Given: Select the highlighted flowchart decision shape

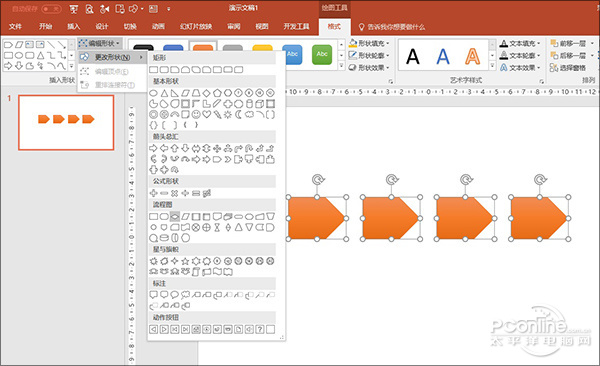Looking at the screenshot, I should click(174, 216).
